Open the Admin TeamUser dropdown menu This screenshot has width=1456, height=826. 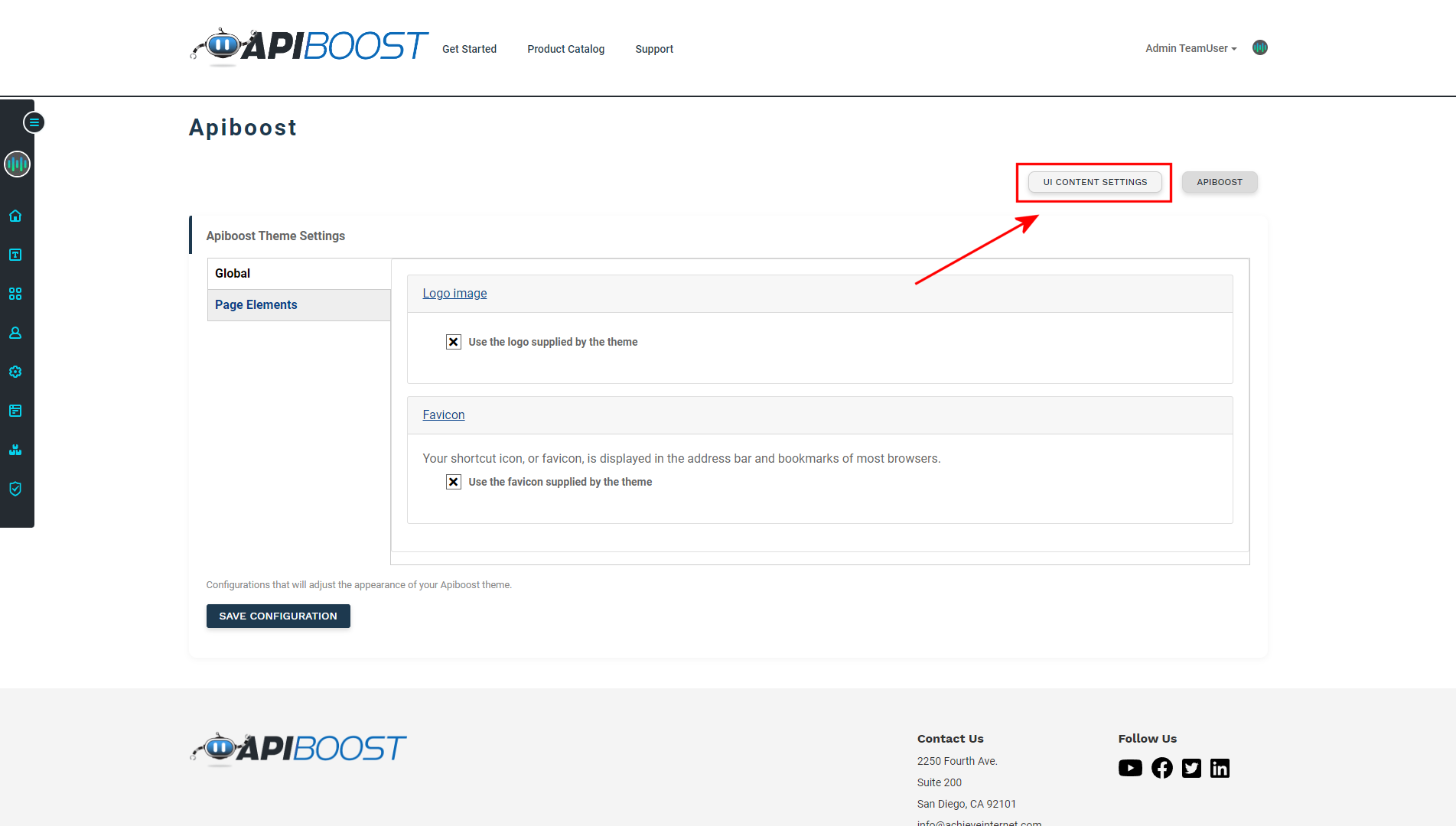(1191, 48)
